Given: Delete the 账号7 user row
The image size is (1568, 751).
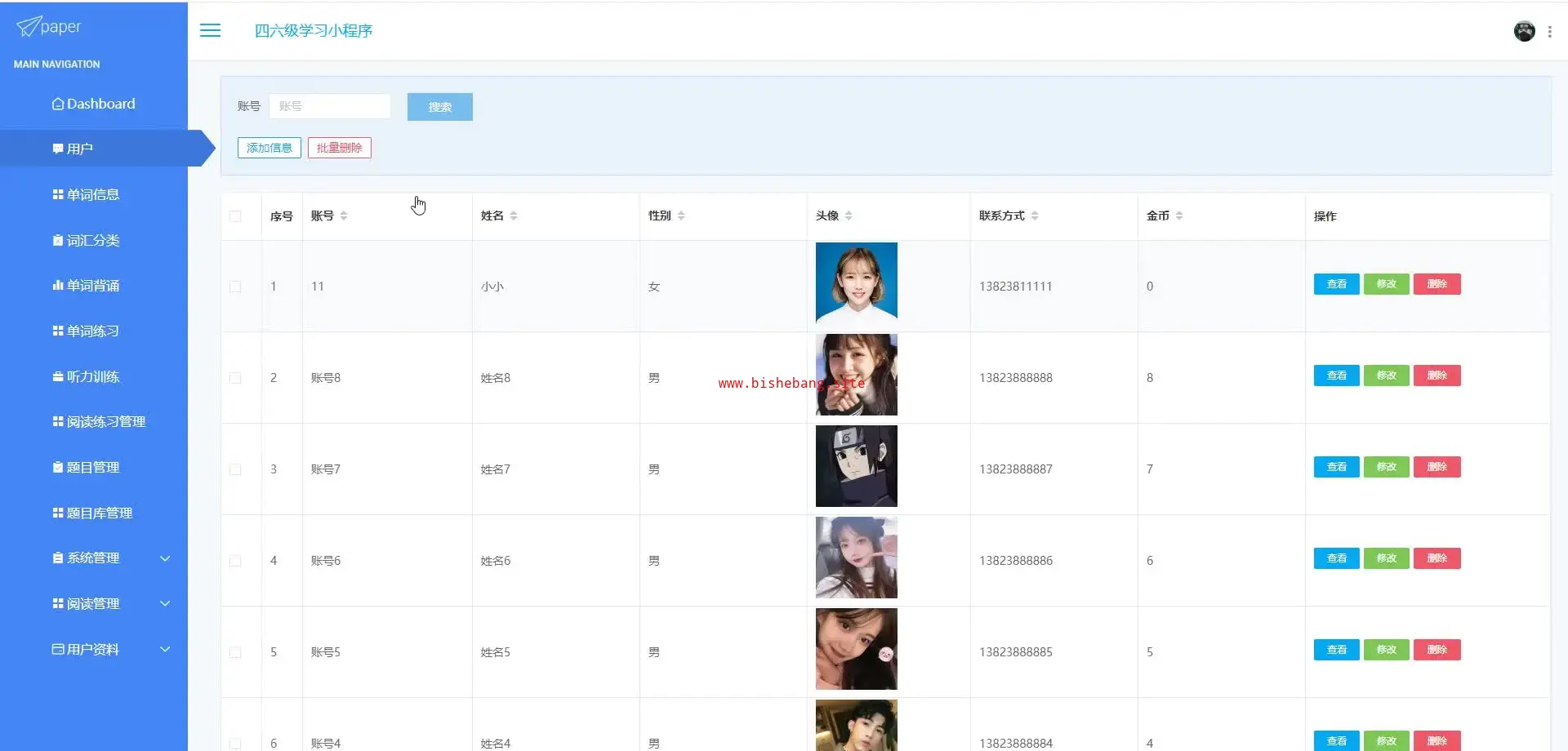Looking at the screenshot, I should click(1437, 467).
